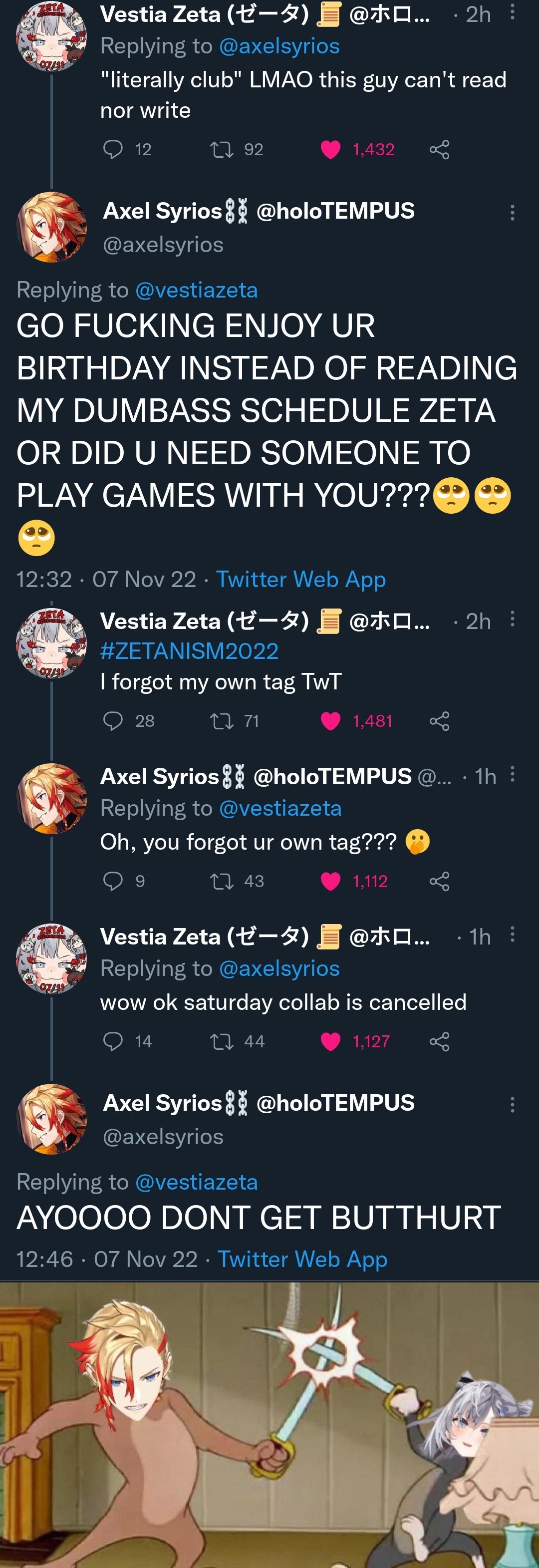Retweet the "literally club" tweet

pyautogui.click(x=222, y=149)
